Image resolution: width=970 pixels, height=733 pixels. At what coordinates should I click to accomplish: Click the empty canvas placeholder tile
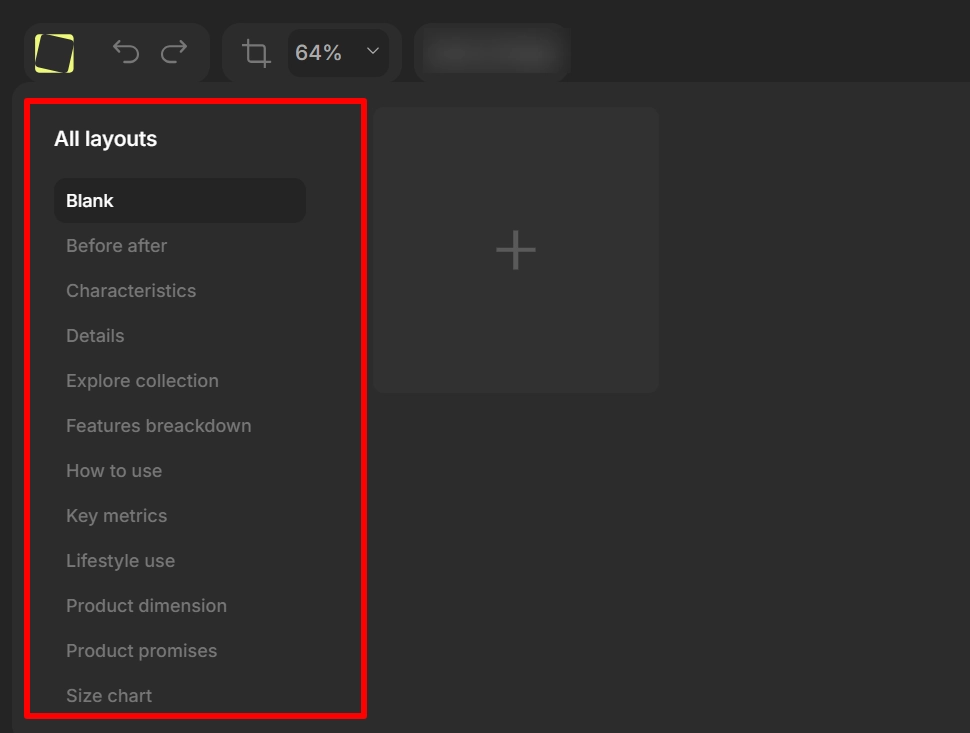[x=514, y=249]
